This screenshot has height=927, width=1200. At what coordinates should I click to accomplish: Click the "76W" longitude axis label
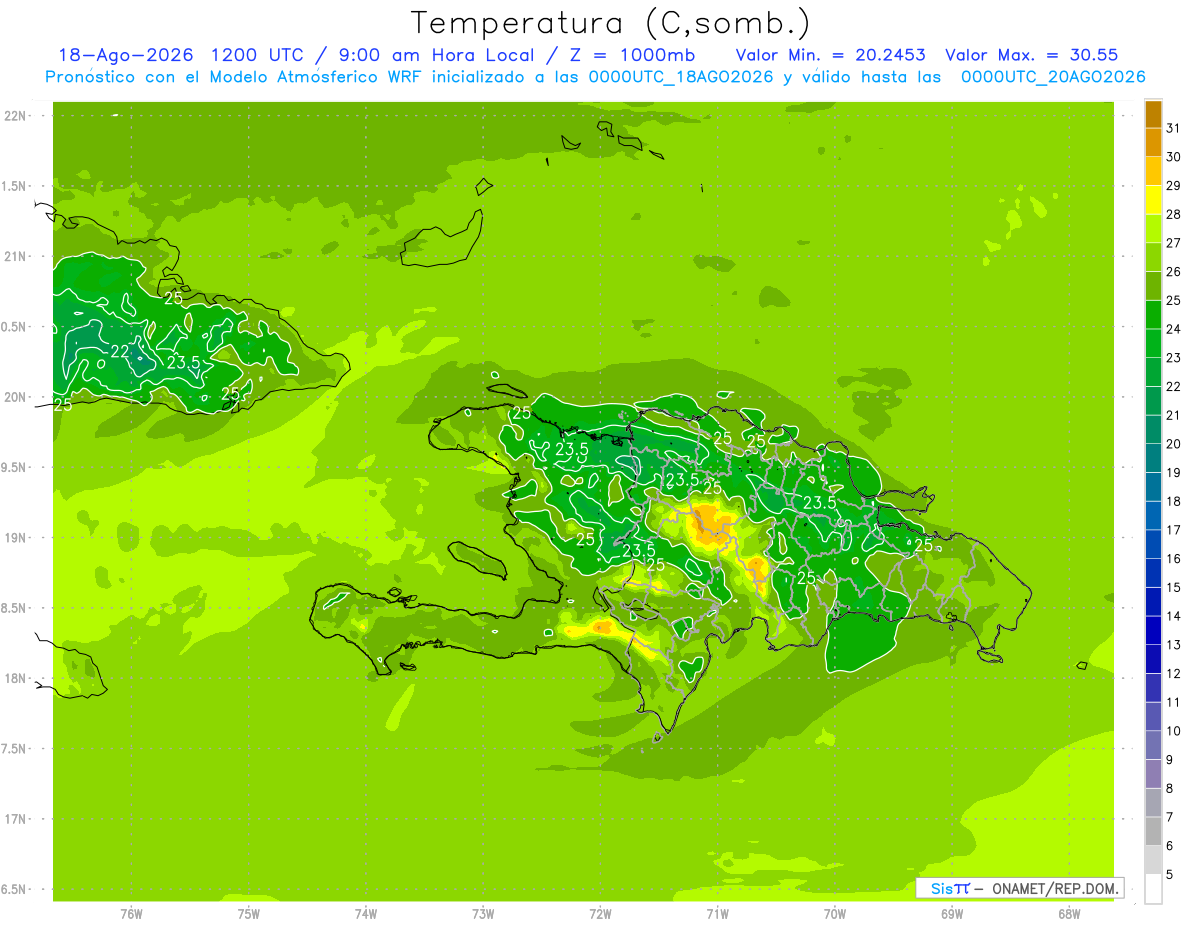click(131, 915)
